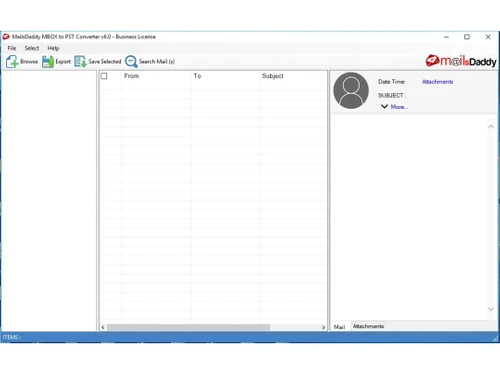Open the File menu
Screen dimensions: 500x375
(x=12, y=48)
